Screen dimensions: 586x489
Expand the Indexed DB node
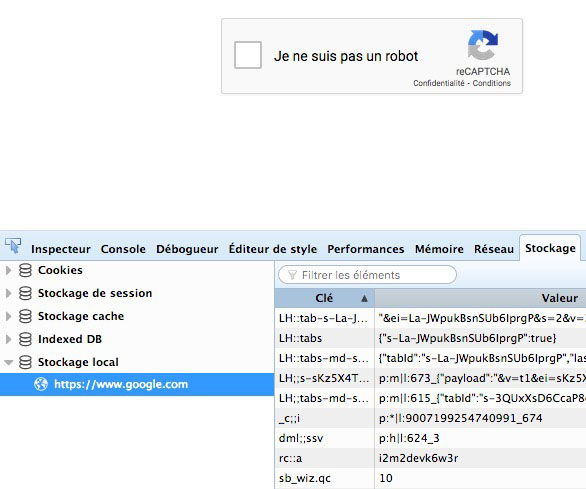8,339
